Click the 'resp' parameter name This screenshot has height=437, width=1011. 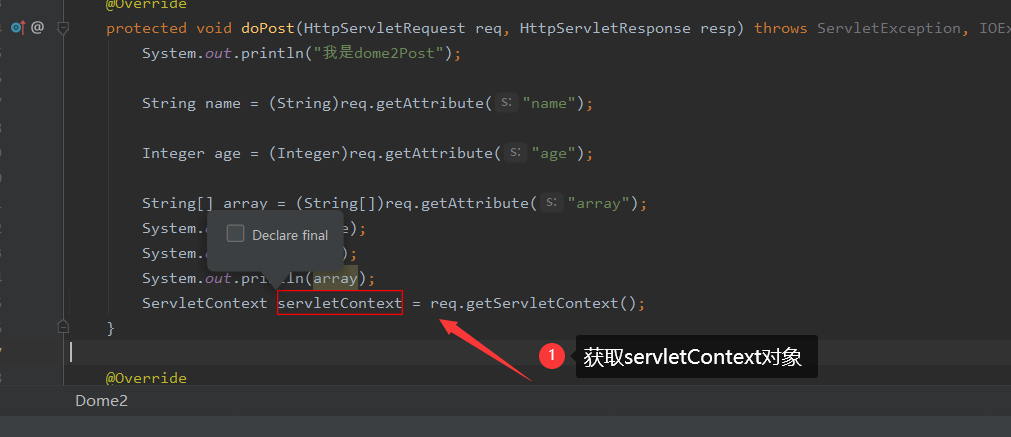point(718,28)
